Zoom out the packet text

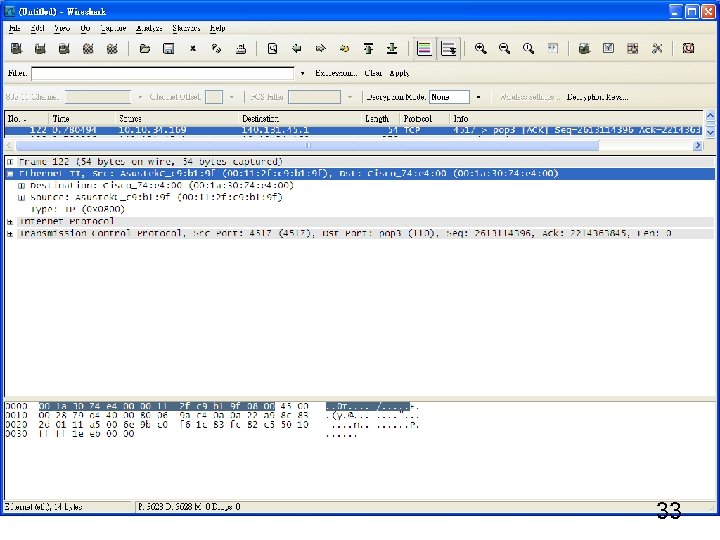click(504, 48)
